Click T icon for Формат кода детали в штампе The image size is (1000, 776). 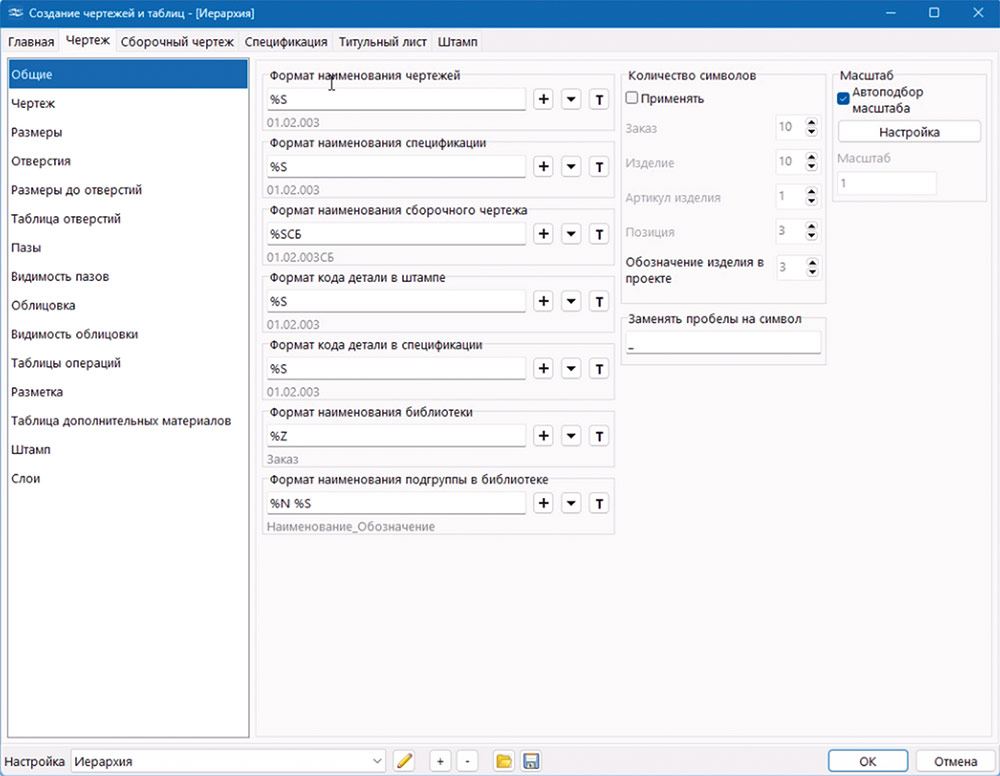[x=599, y=302]
